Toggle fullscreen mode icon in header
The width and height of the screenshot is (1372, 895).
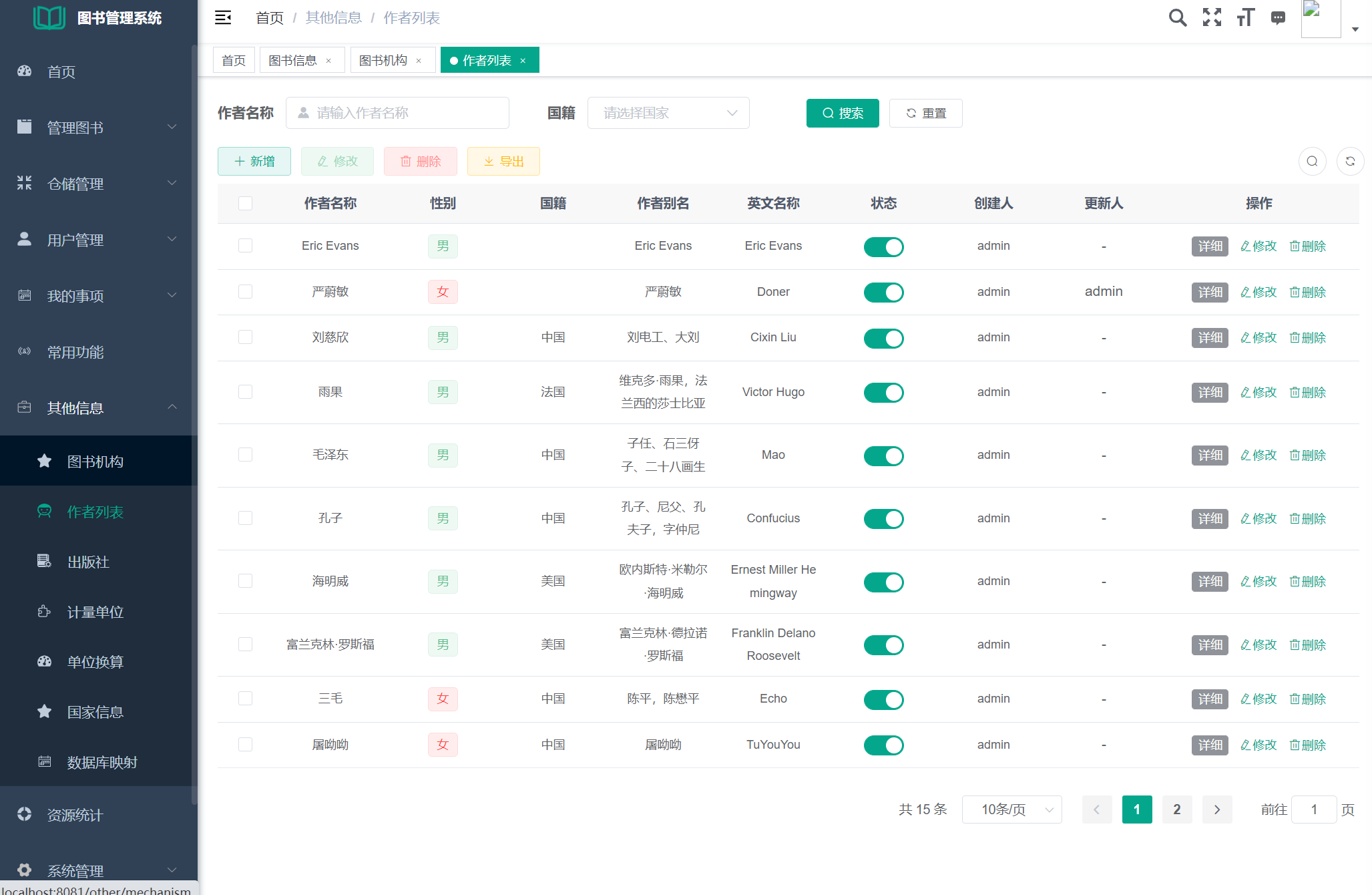(x=1212, y=18)
